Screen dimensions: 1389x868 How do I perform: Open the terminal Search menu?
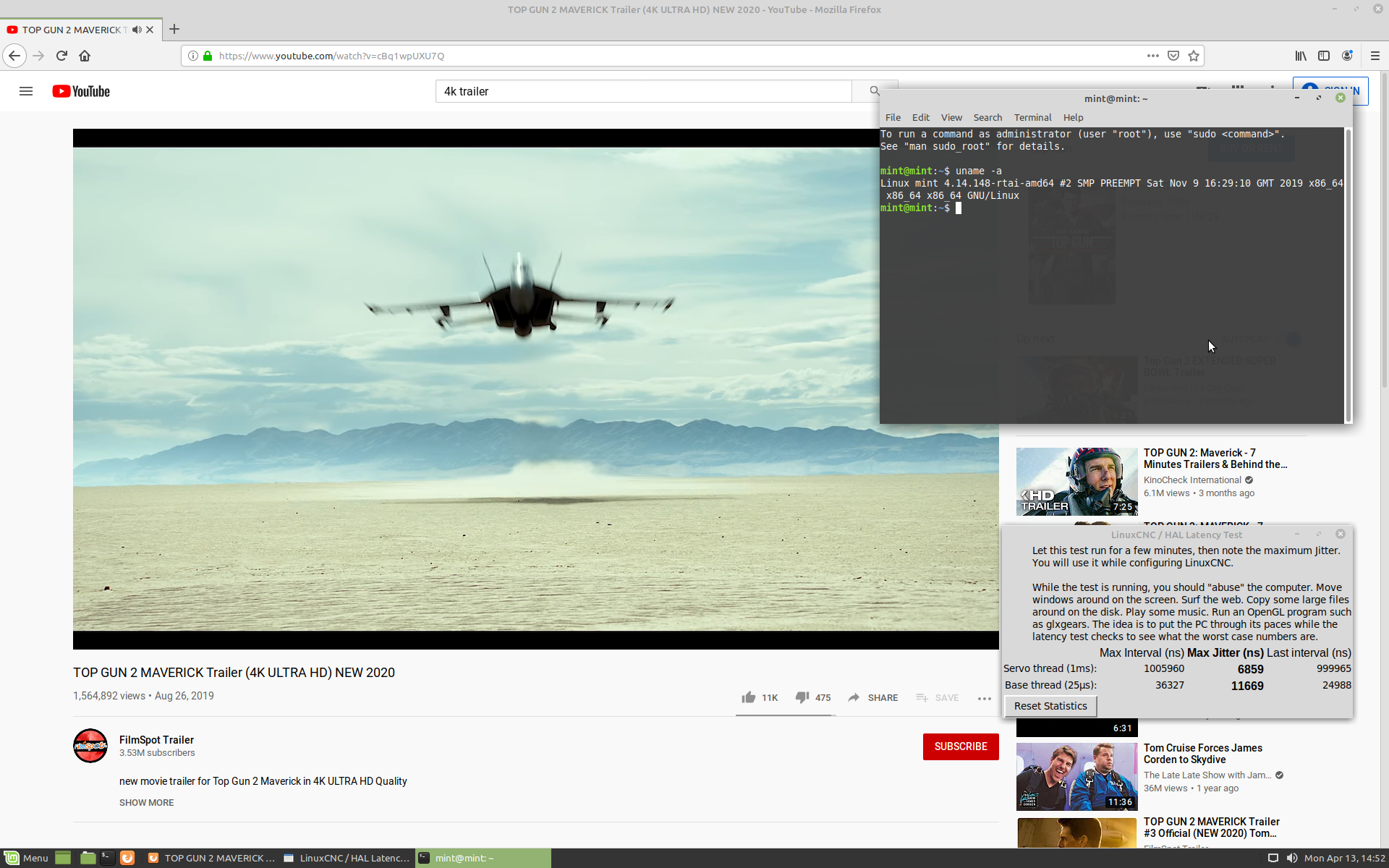click(987, 117)
